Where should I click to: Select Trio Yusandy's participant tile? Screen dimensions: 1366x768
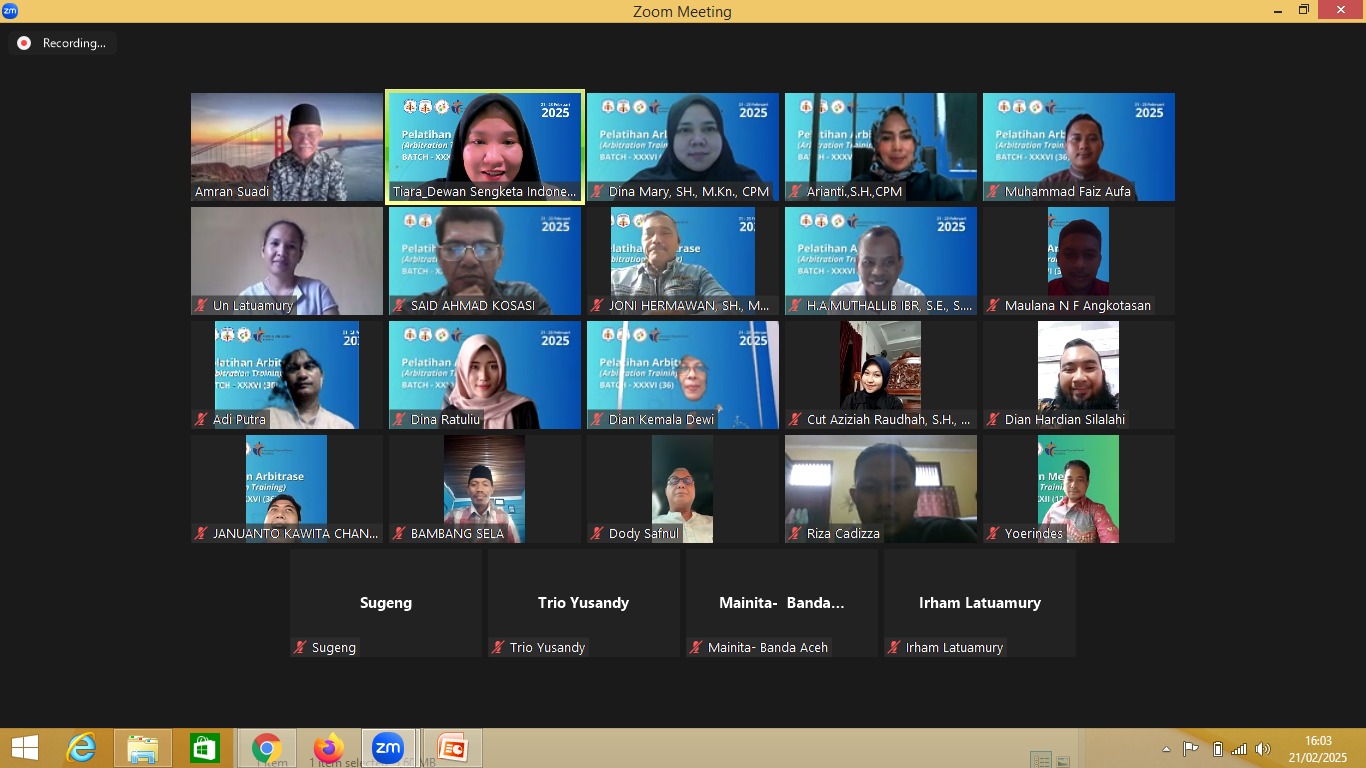583,603
